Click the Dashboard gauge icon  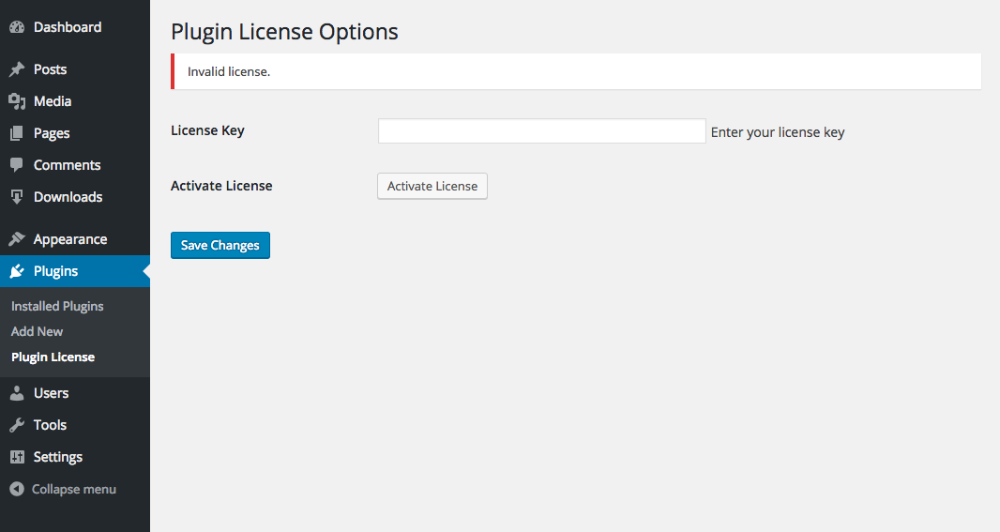pyautogui.click(x=17, y=28)
